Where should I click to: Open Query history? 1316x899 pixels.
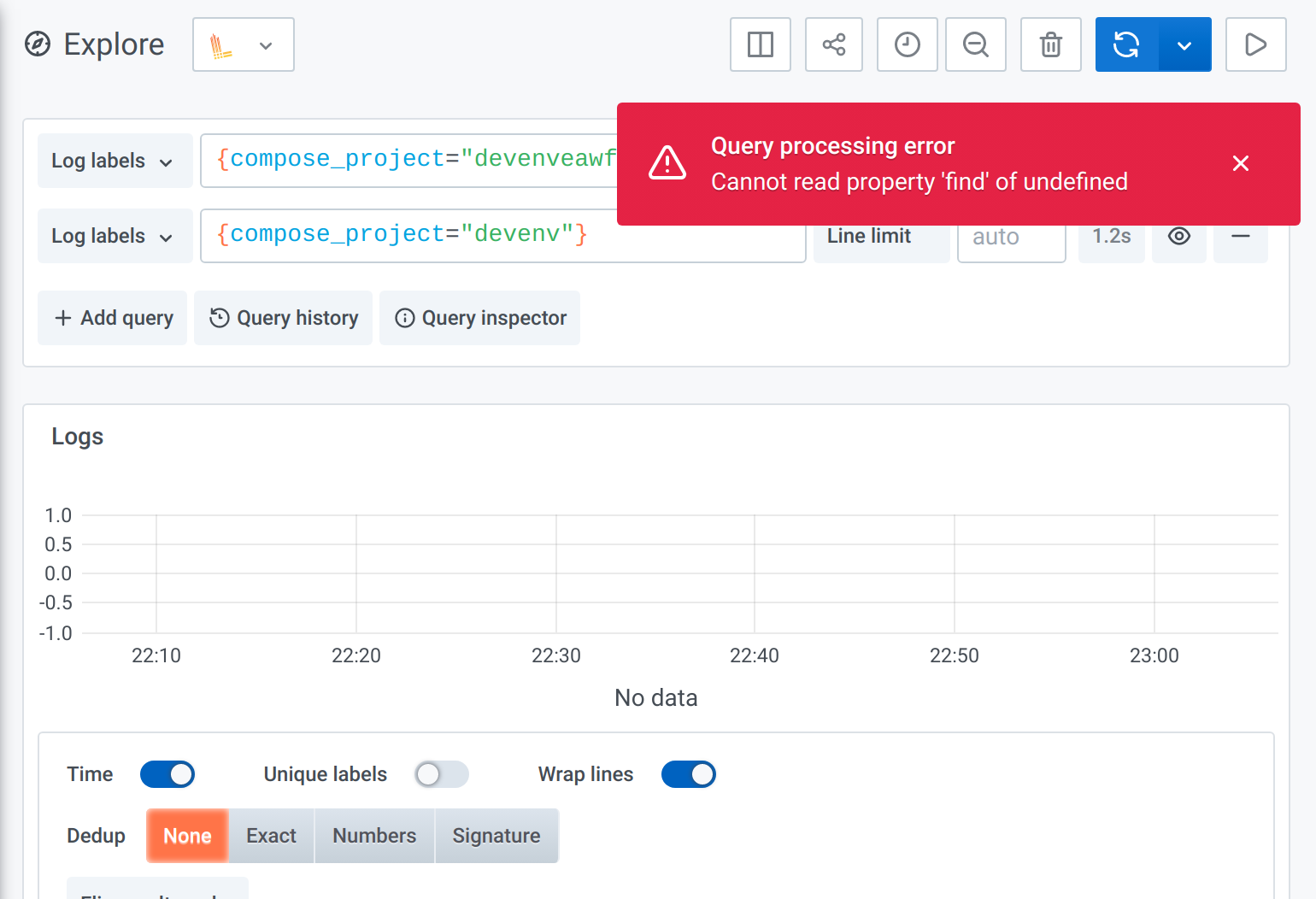click(x=283, y=318)
